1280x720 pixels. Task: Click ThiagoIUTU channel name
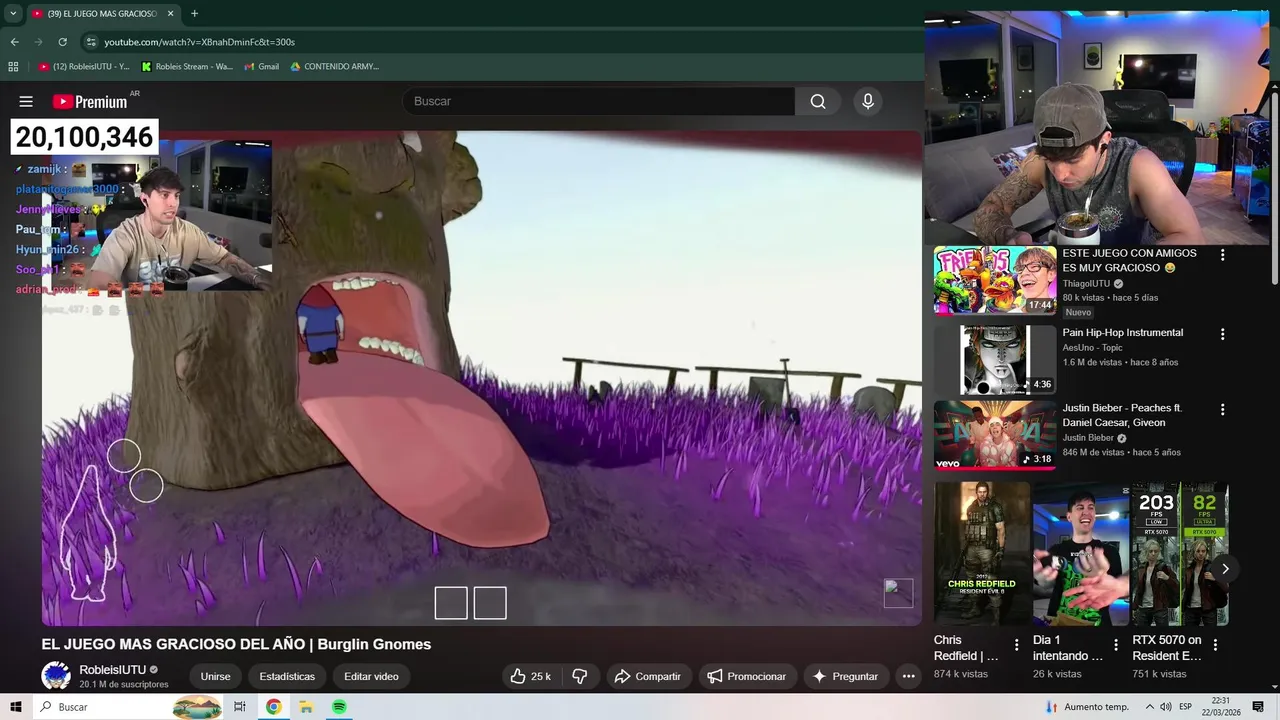click(x=1086, y=283)
